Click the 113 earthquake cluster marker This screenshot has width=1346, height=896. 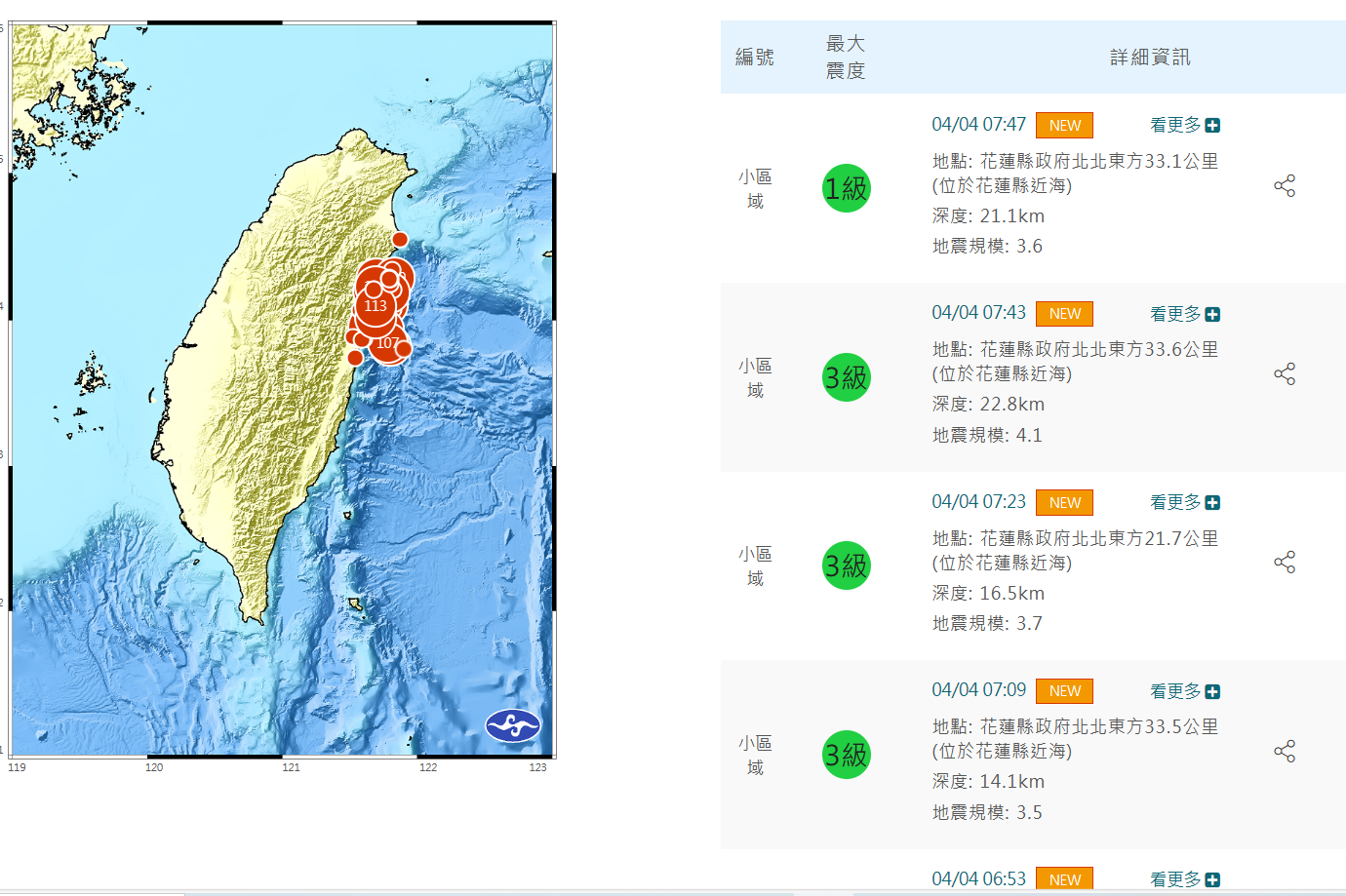(376, 306)
